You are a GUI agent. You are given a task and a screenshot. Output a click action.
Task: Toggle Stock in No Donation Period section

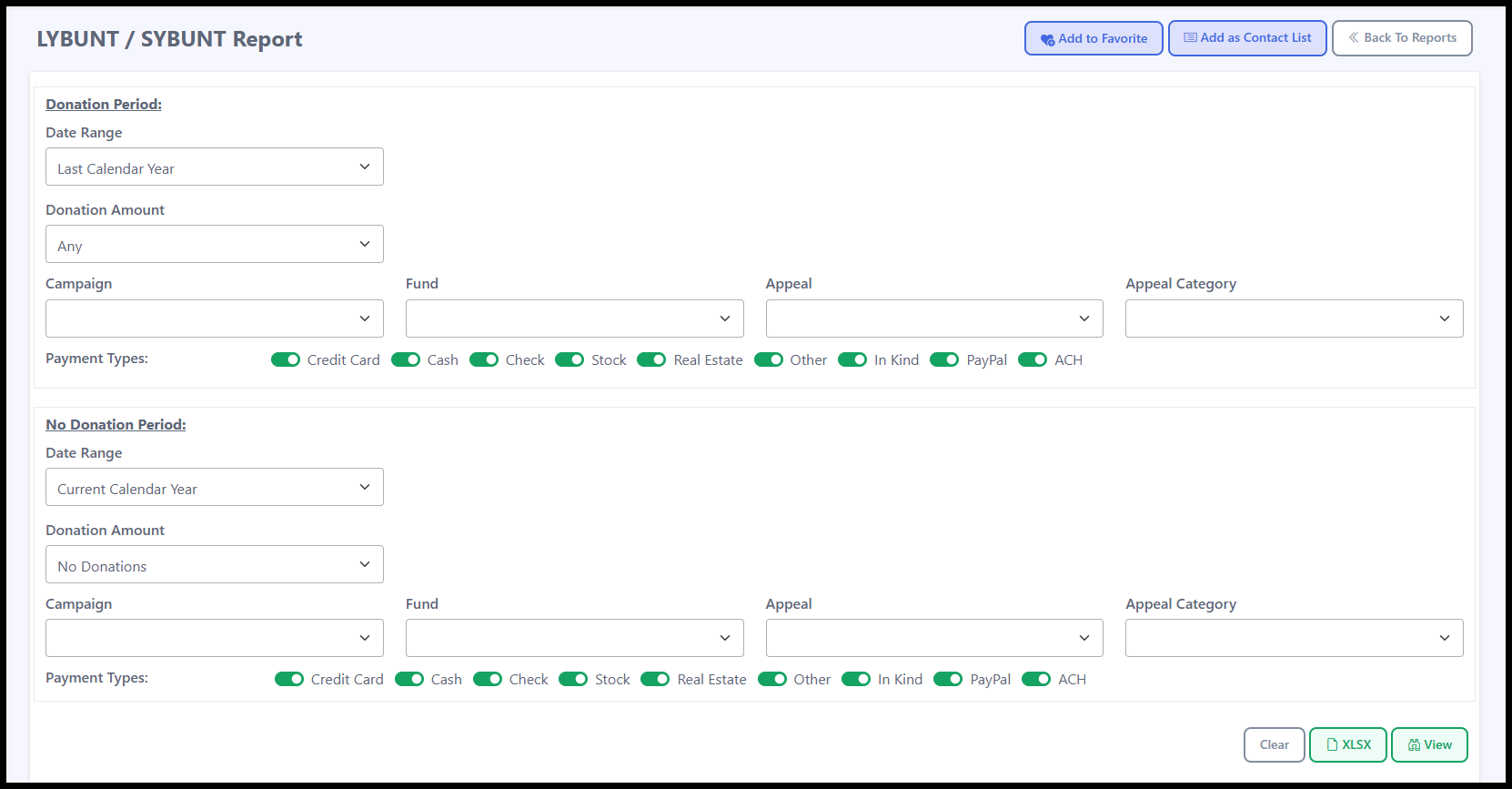coord(573,679)
